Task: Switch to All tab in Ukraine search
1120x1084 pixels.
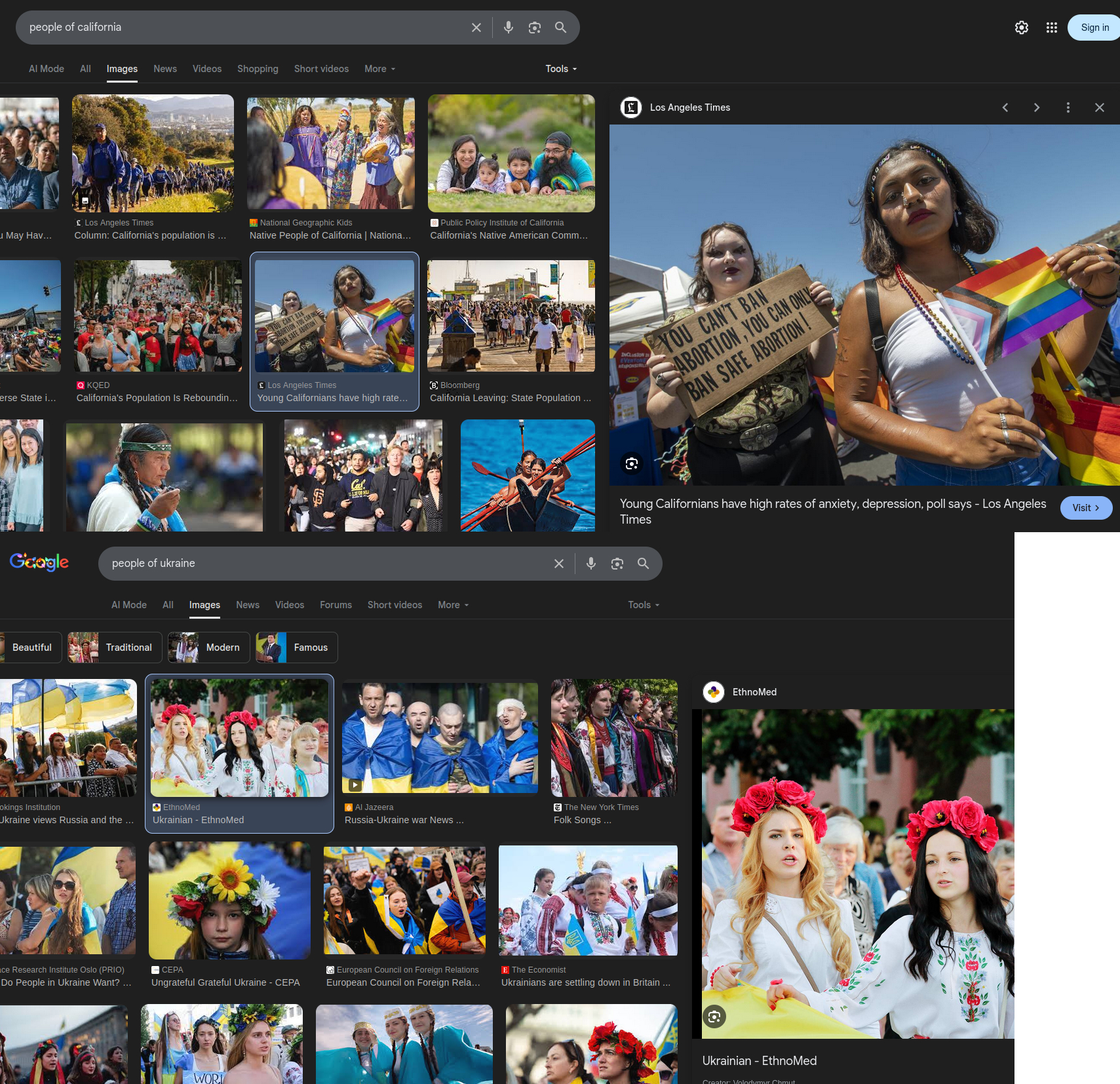Action: tap(168, 605)
